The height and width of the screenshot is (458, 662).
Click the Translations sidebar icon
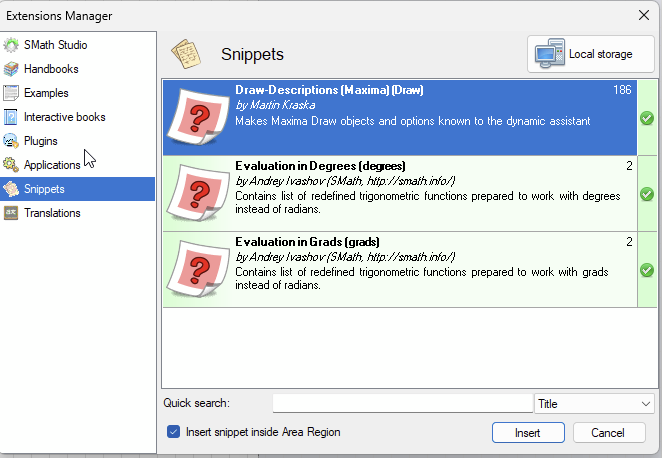11,213
